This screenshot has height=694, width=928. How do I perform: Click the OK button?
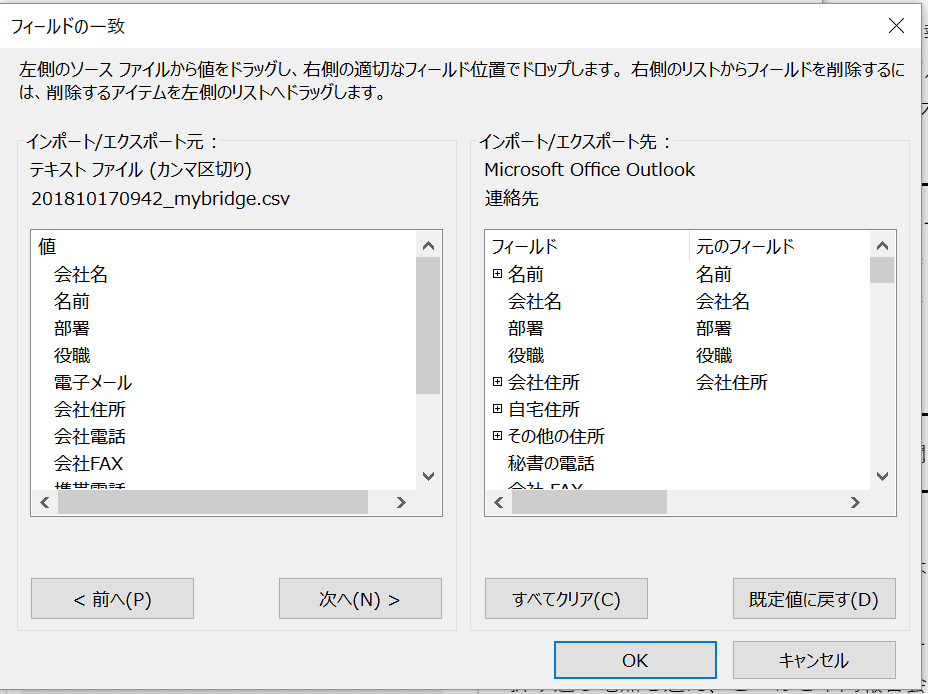tap(635, 660)
